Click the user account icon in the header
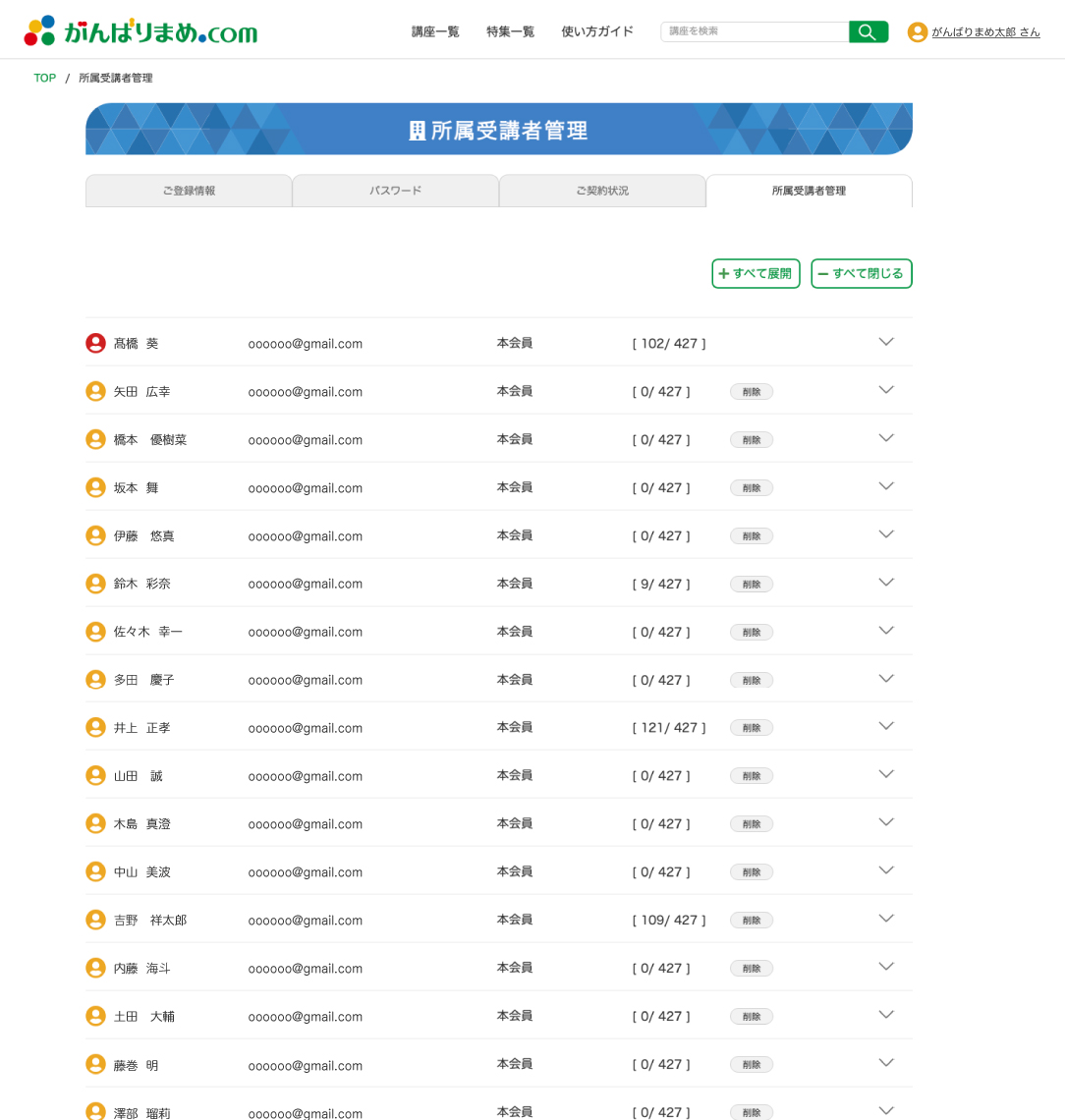 [x=916, y=30]
